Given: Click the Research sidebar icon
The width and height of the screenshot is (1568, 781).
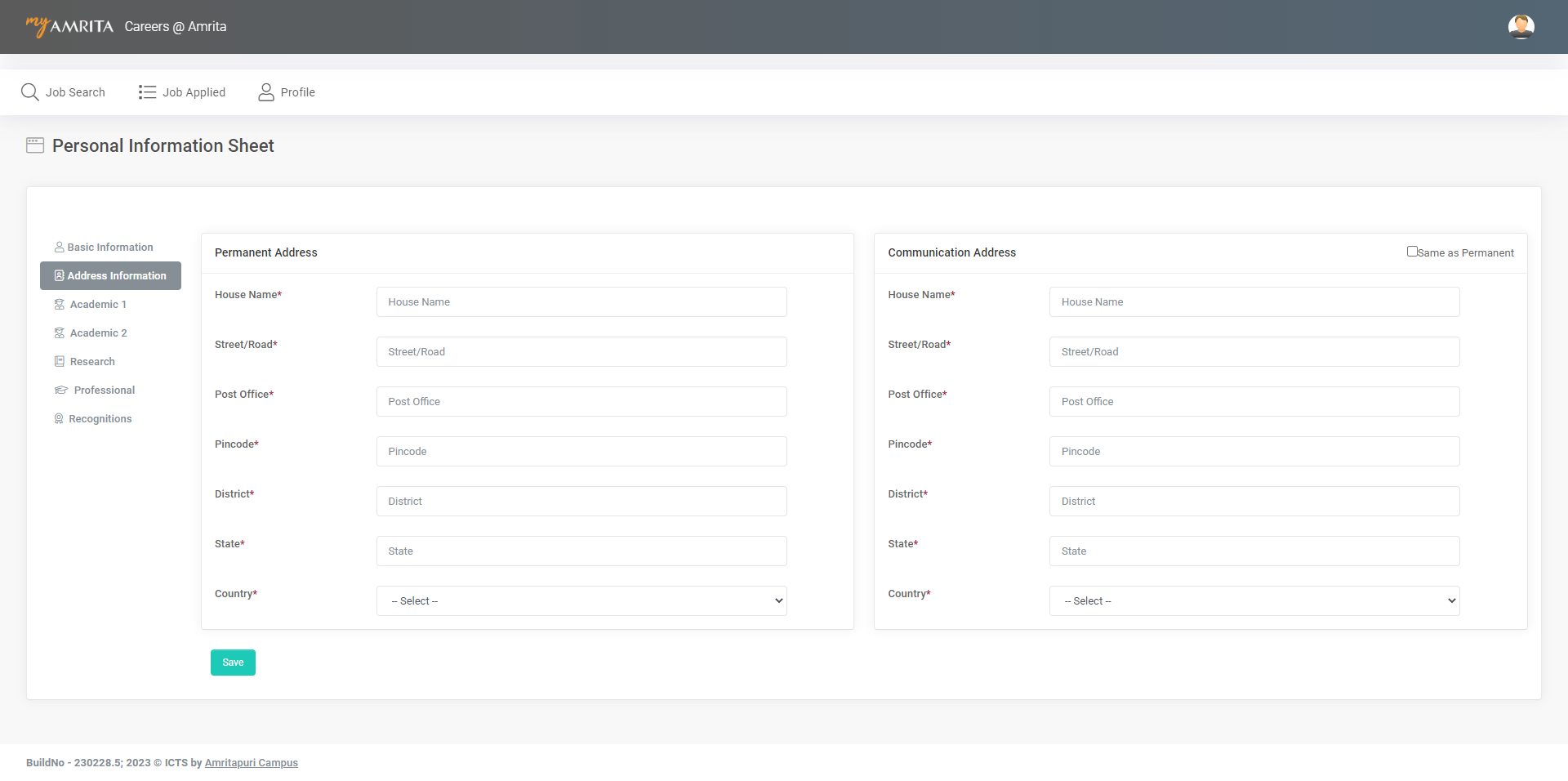Looking at the screenshot, I should 60,362.
